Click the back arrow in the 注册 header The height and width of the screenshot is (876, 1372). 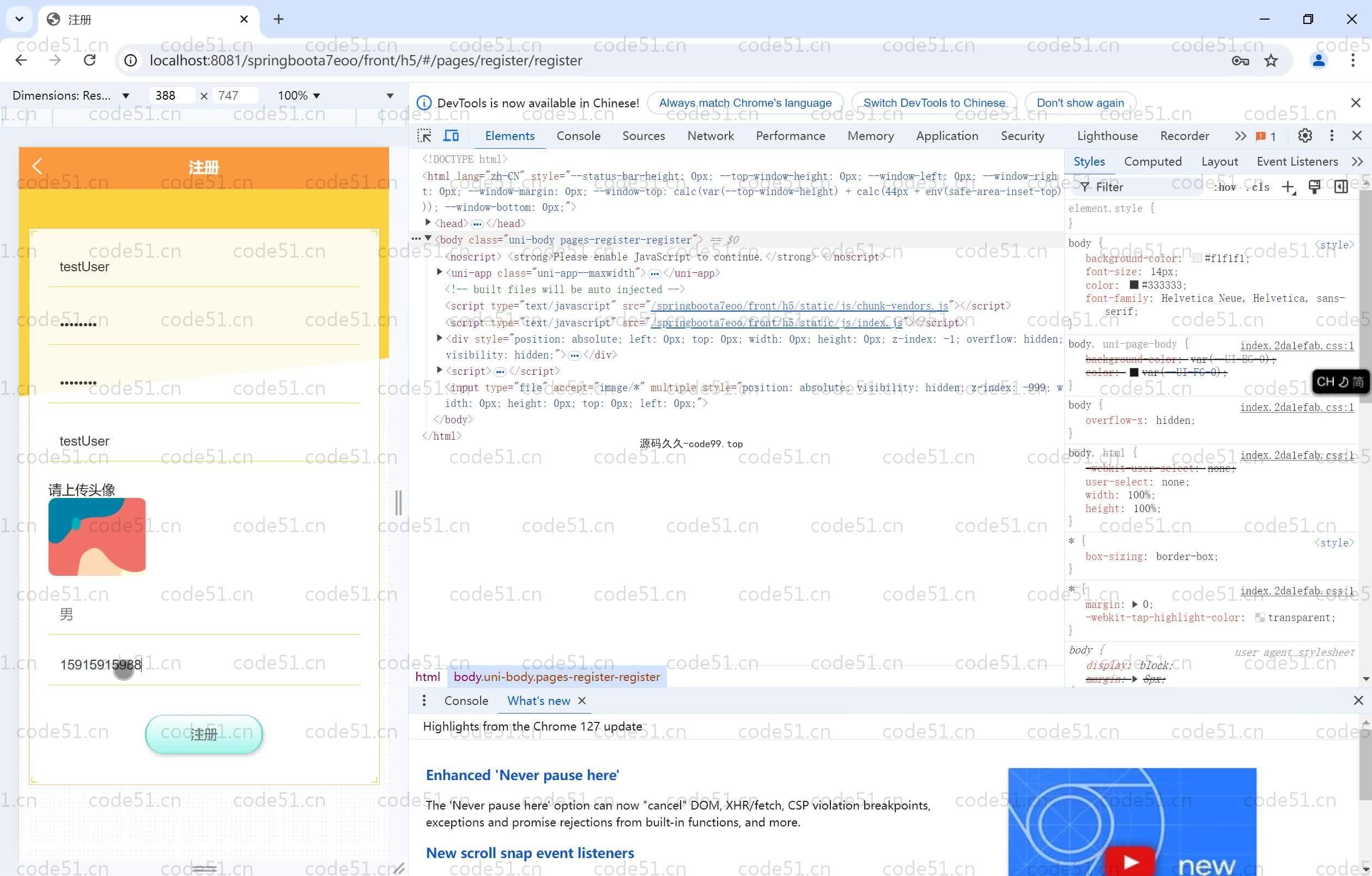[x=37, y=166]
